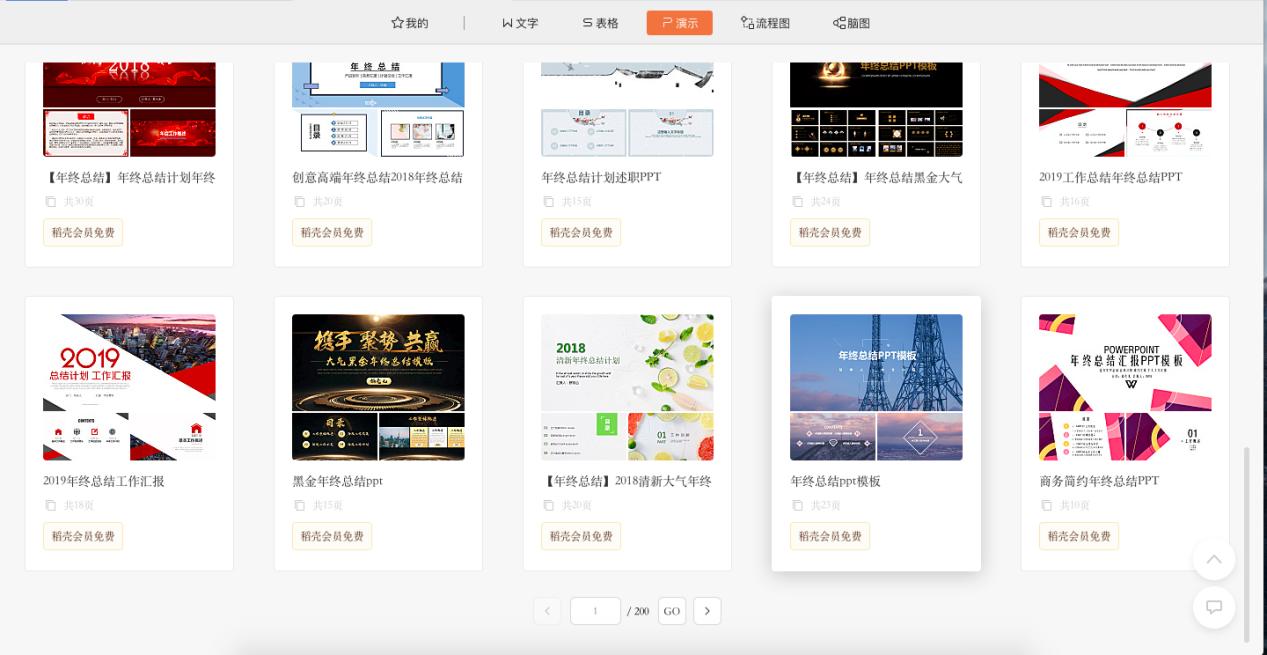The image size is (1267, 655).
Task: Click the GO page-jump button
Action: click(671, 611)
